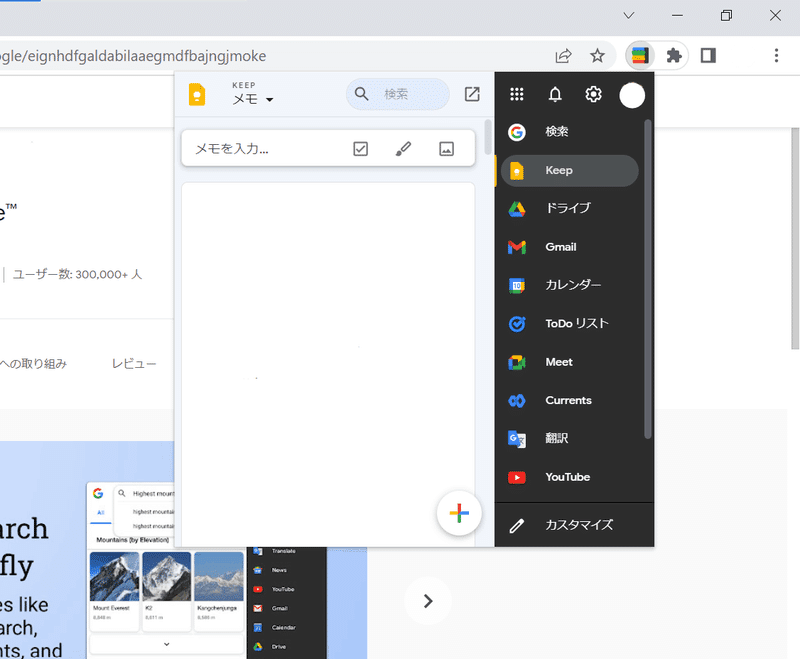Click the Meet camera icon
This screenshot has width=800, height=659.
(x=516, y=362)
